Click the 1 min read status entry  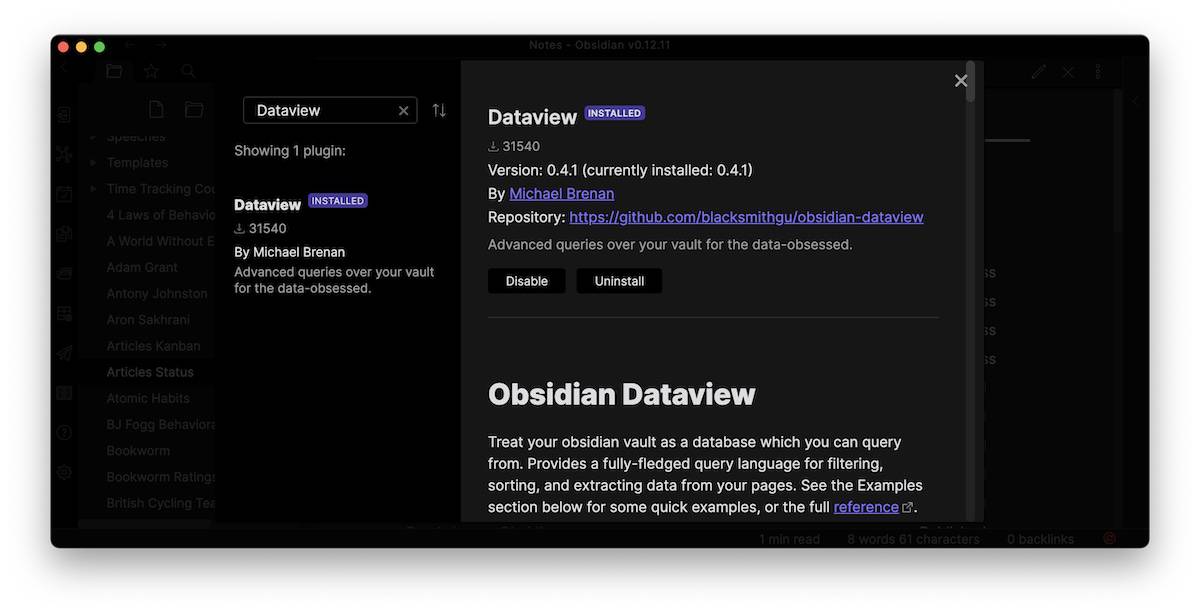coord(789,539)
